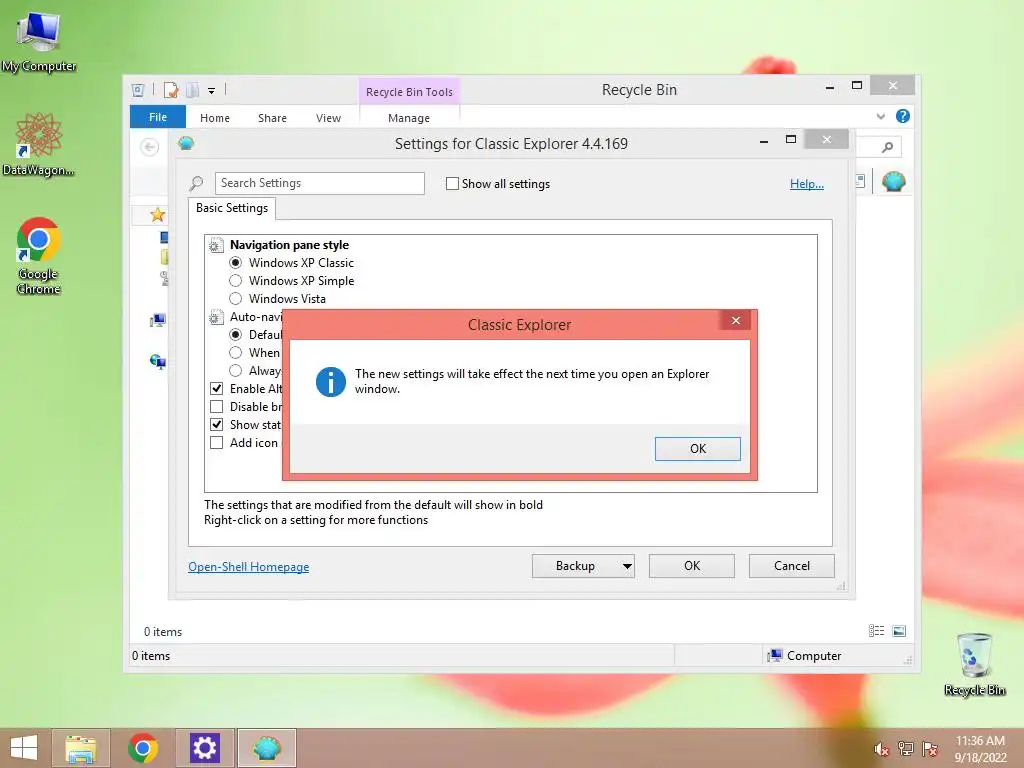Viewport: 1024px width, 768px height.
Task: Toggle the Disable br... checkbox
Action: tap(216, 406)
